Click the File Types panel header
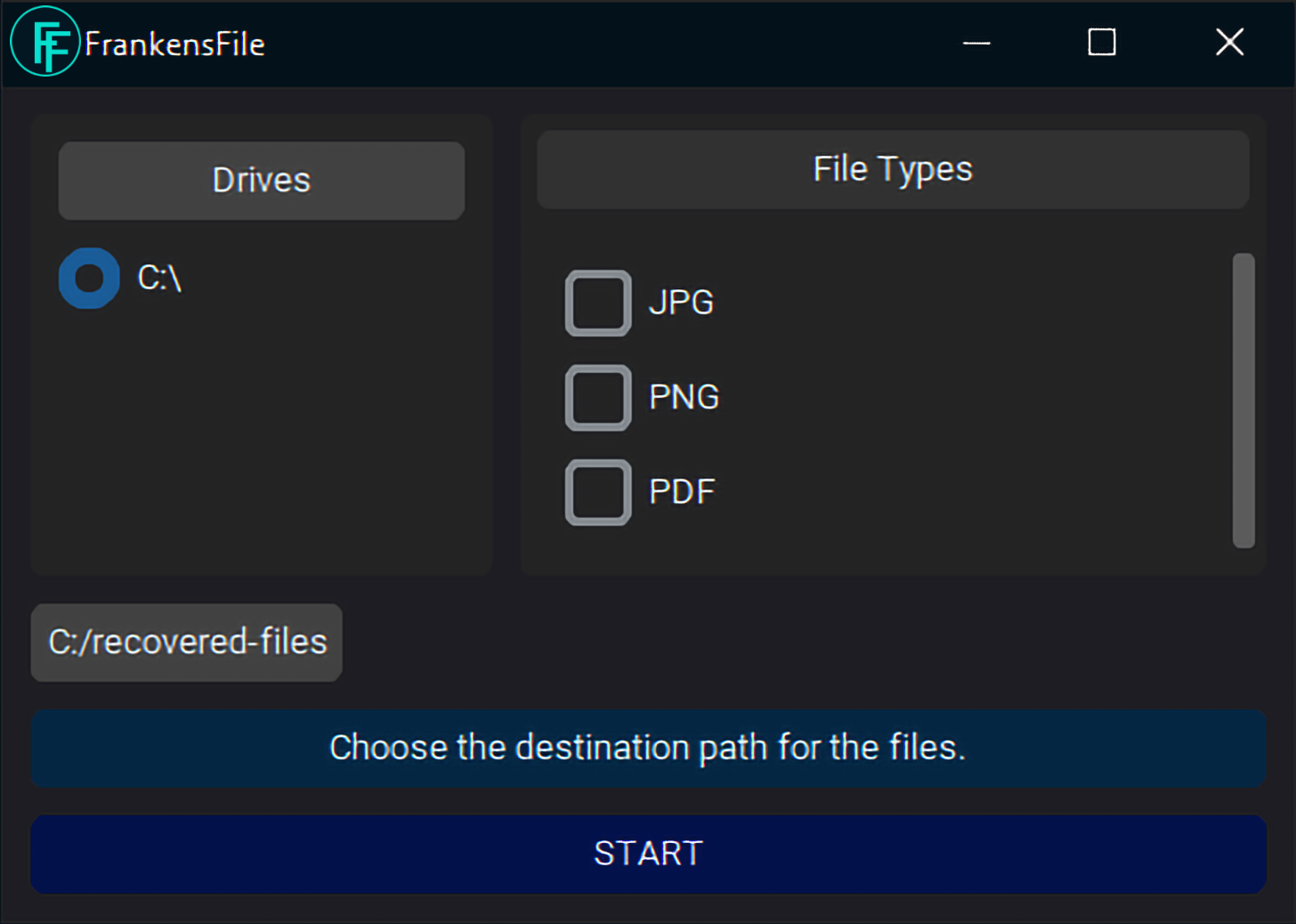Screen dimensions: 1296x924 (892, 168)
